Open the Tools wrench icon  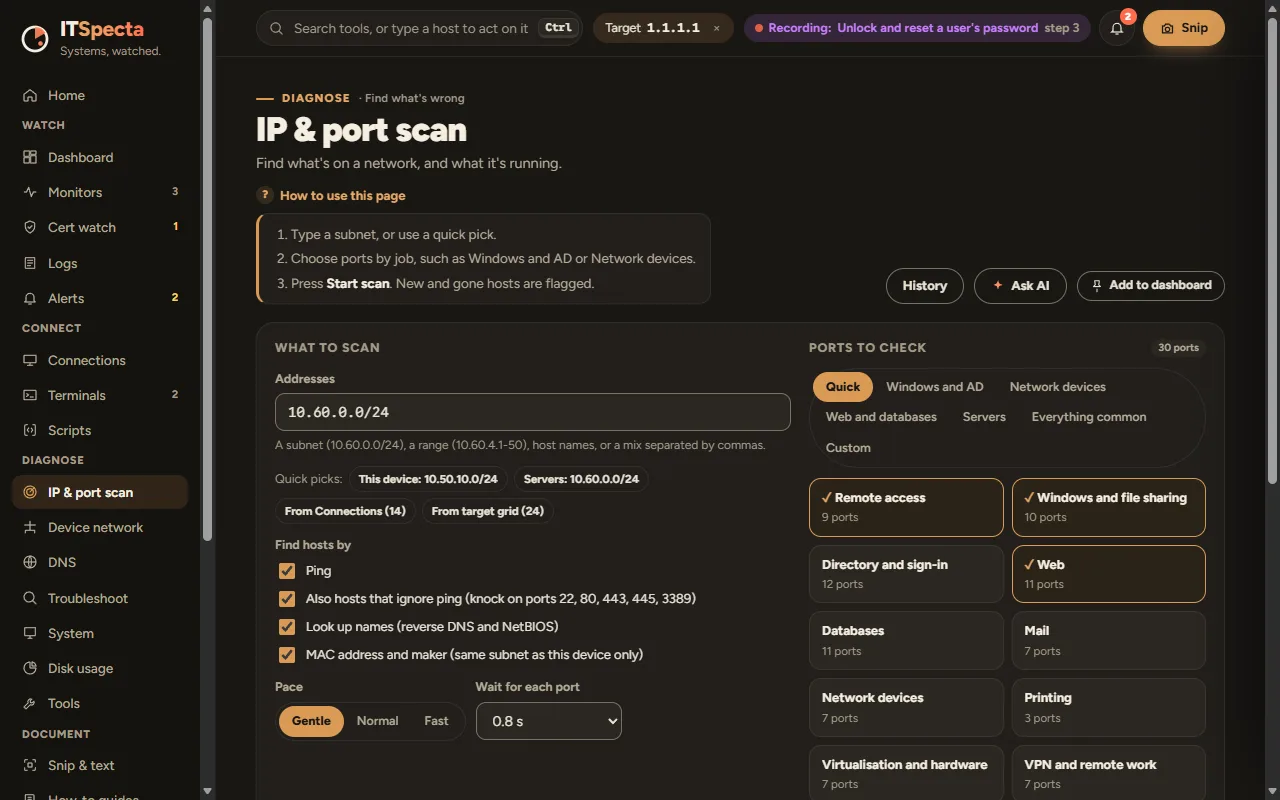tap(30, 704)
